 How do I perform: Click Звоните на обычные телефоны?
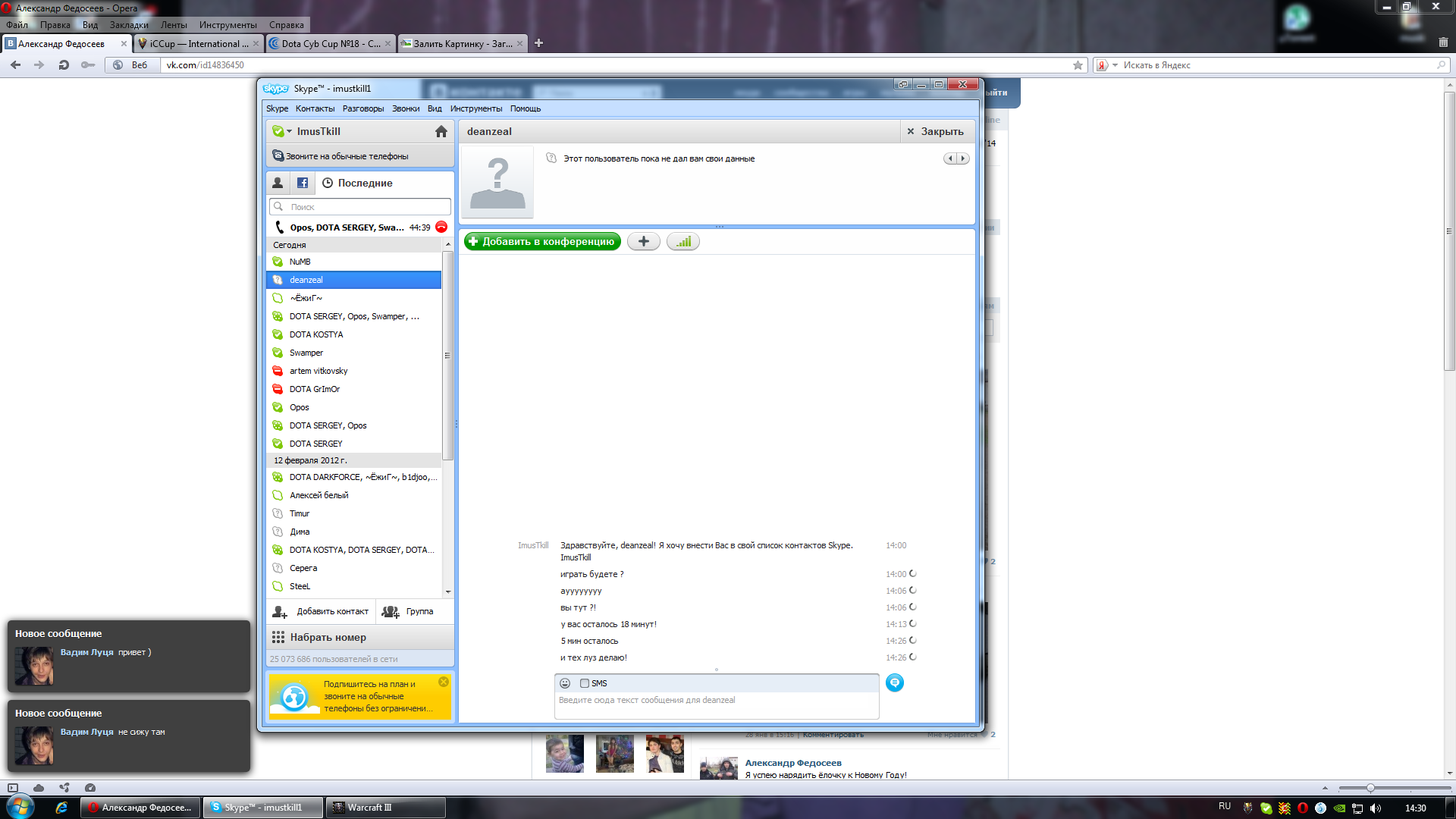click(360, 156)
